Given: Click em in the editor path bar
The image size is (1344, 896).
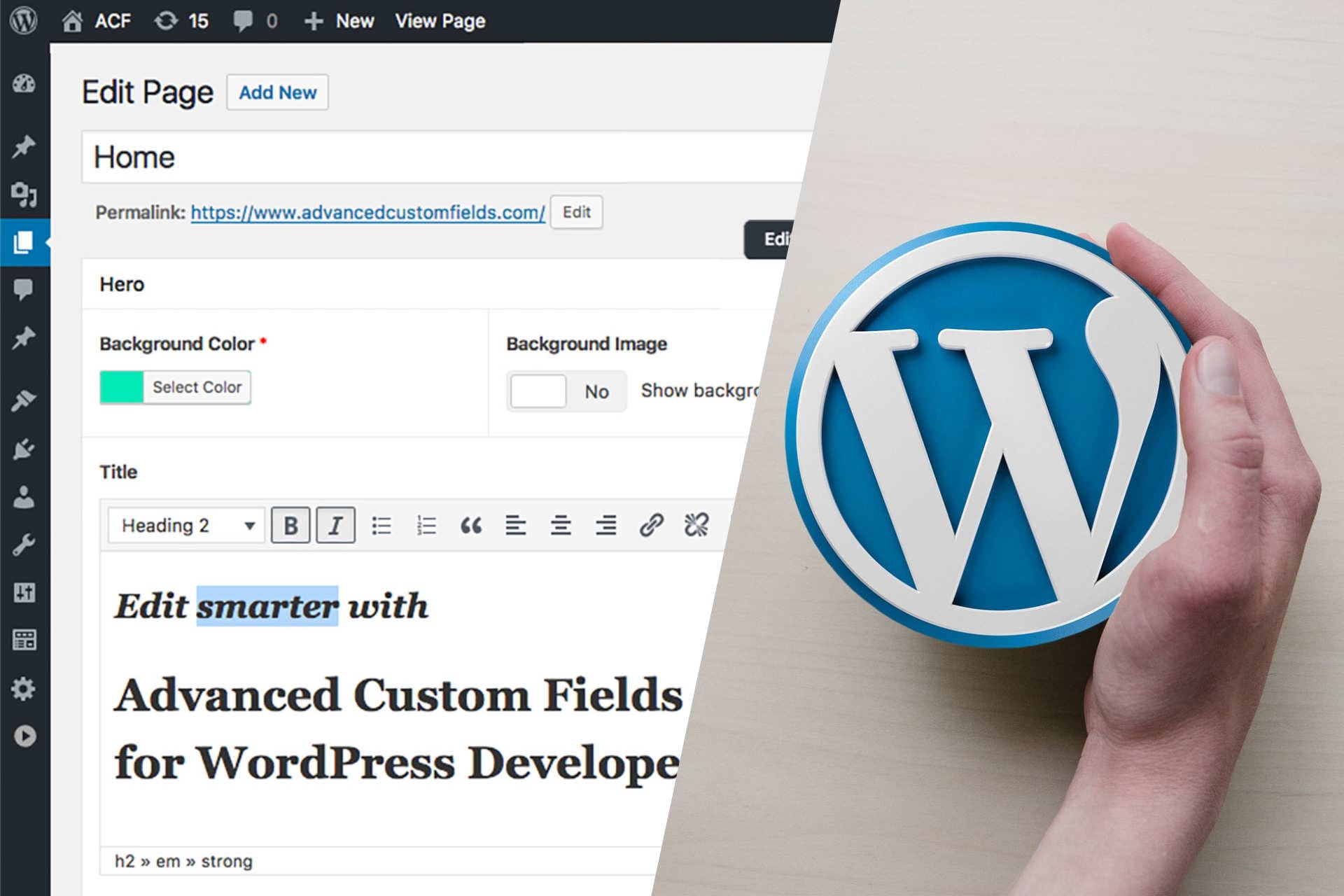Looking at the screenshot, I should [168, 861].
